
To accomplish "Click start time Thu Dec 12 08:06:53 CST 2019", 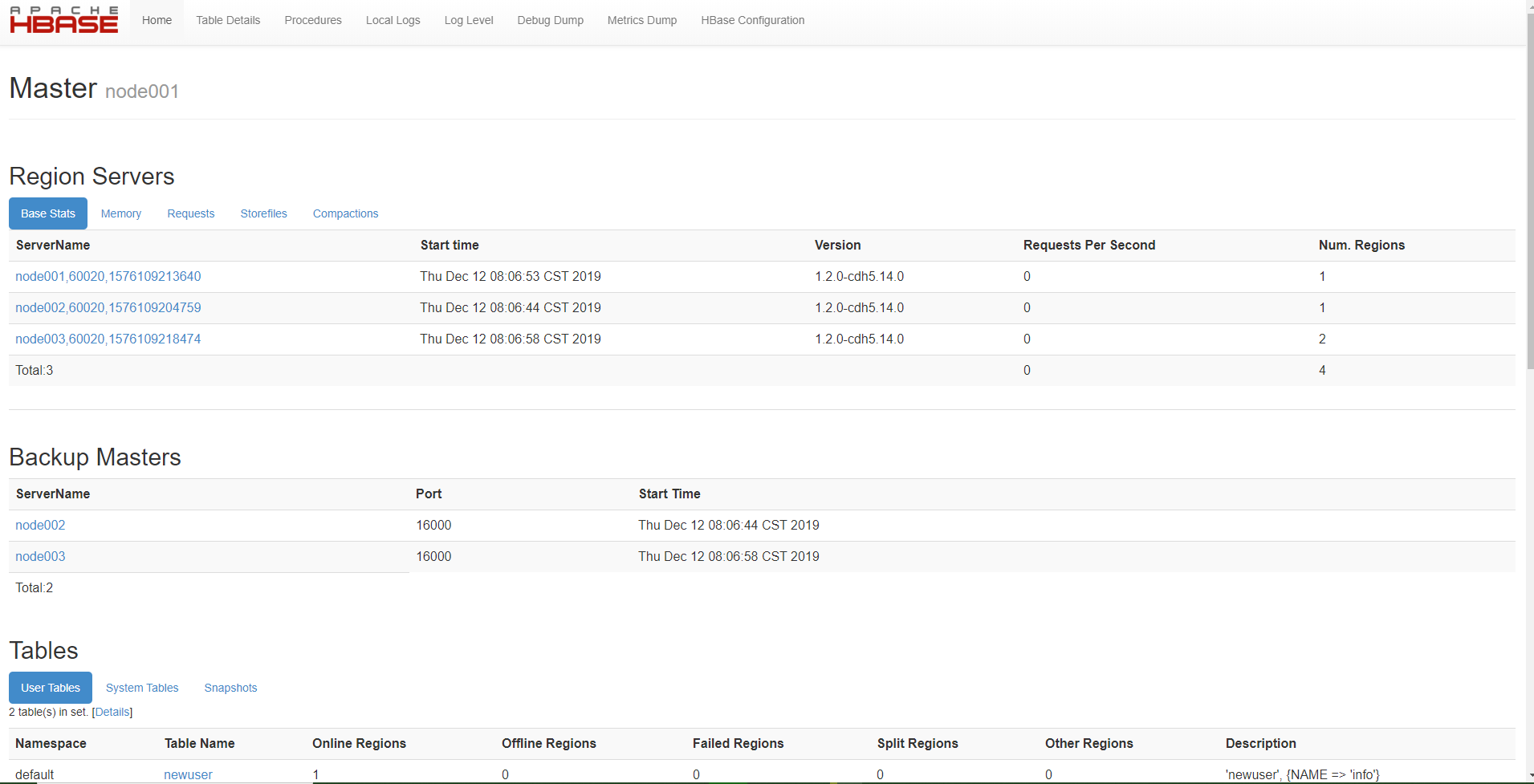I will tap(511, 276).
